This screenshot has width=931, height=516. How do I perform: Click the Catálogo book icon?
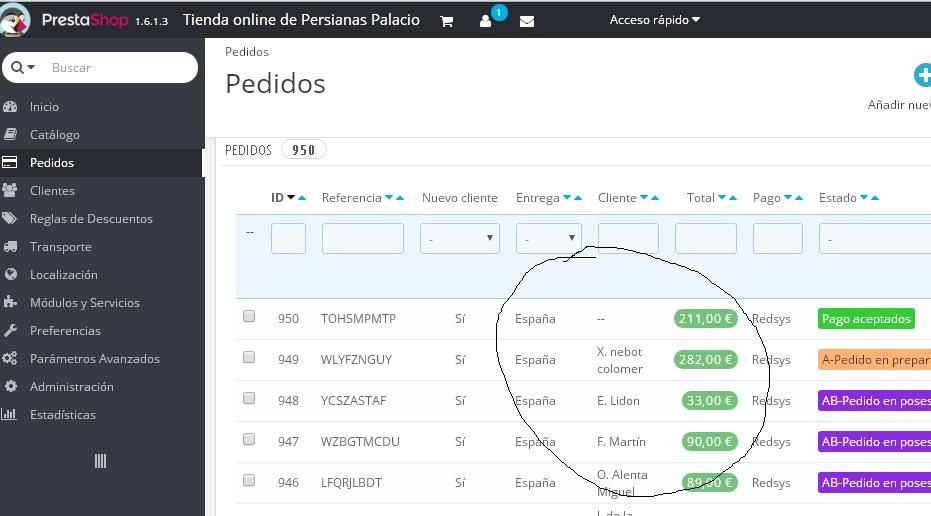(x=10, y=135)
